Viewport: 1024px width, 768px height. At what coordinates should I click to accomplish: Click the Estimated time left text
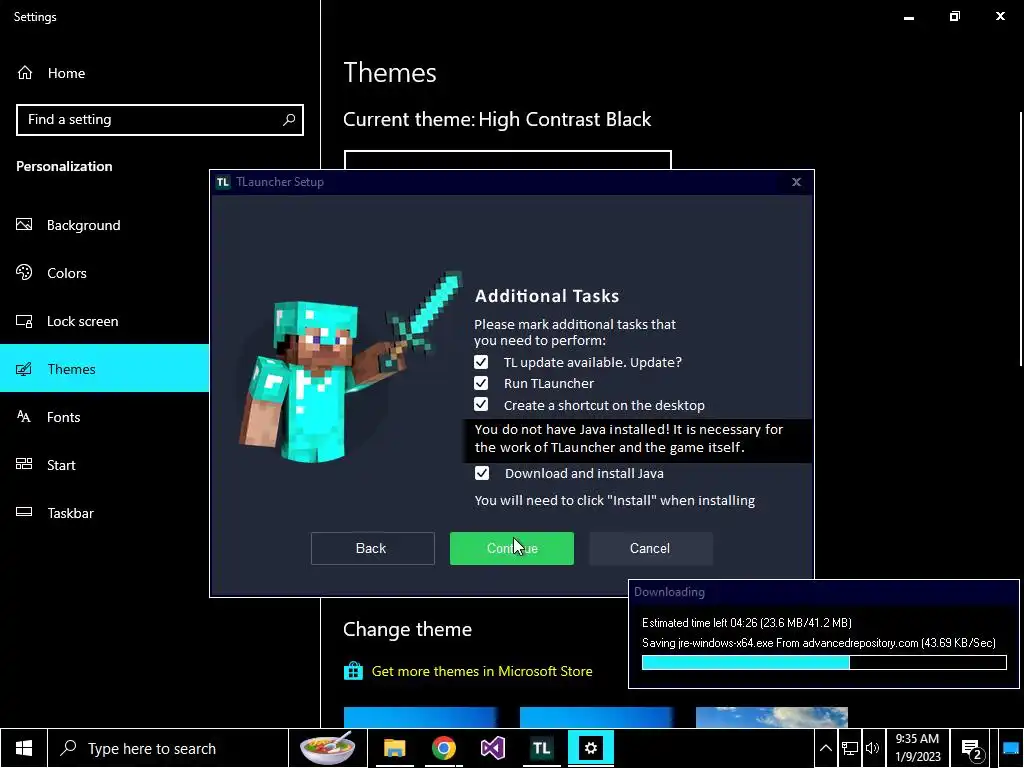pos(746,622)
